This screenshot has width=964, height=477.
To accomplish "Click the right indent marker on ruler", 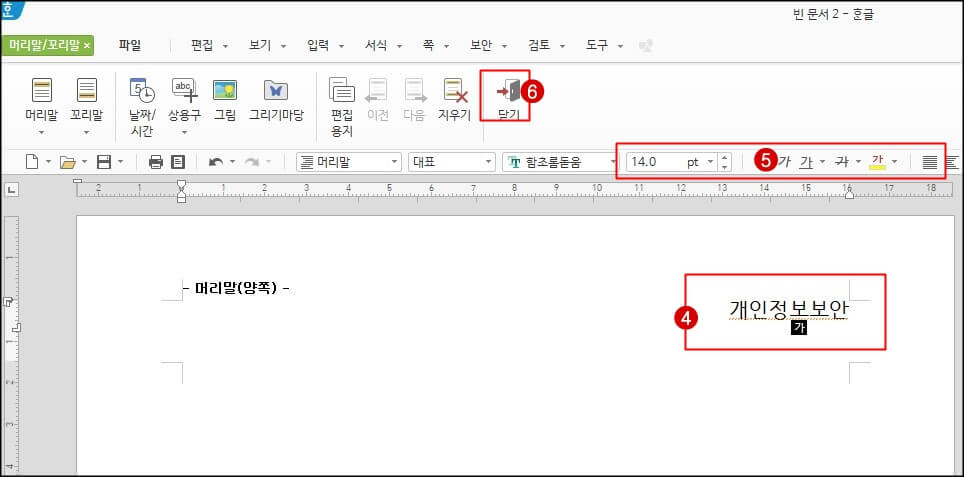I will coord(849,194).
